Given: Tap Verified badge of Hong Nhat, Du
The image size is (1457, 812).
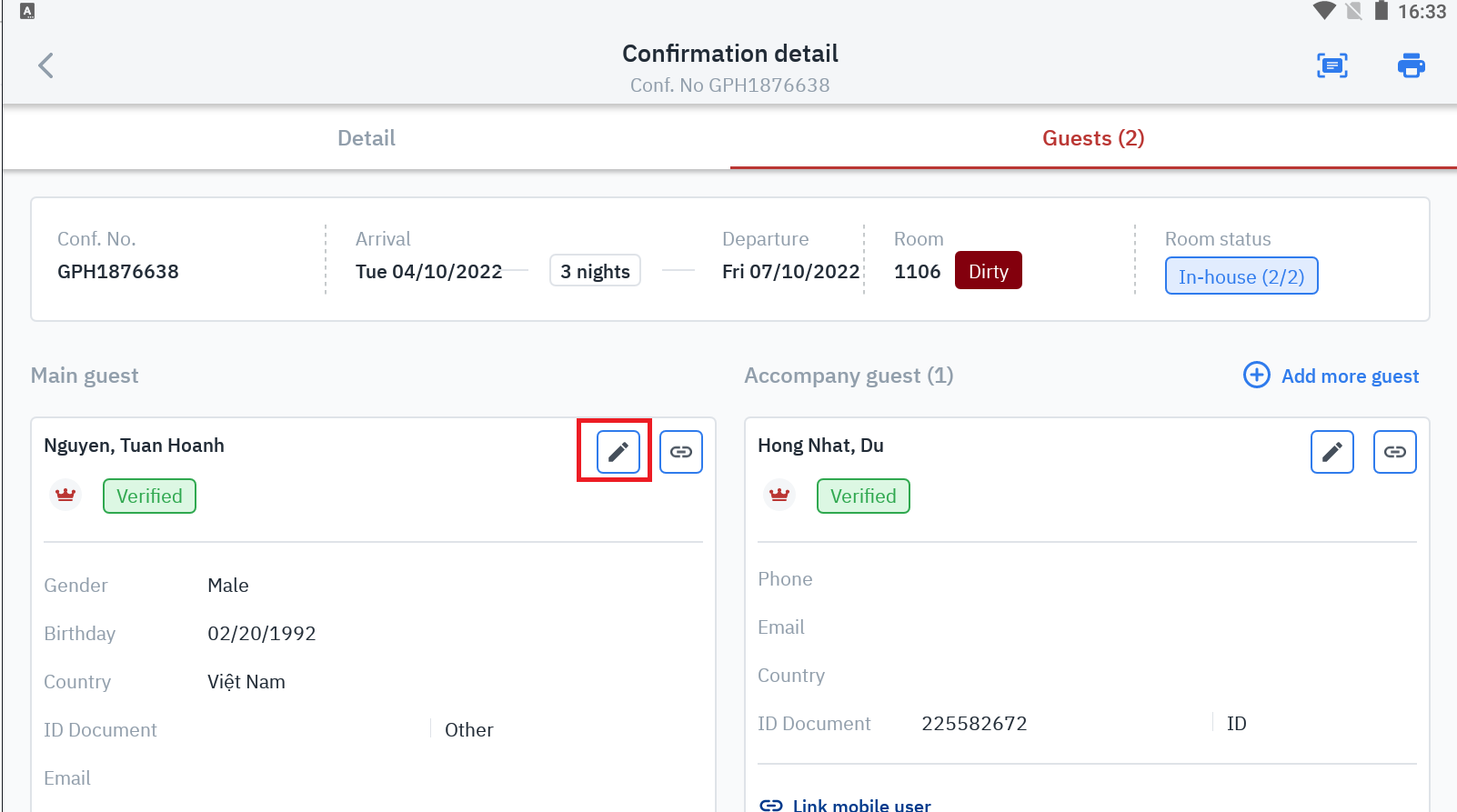Looking at the screenshot, I should (863, 496).
